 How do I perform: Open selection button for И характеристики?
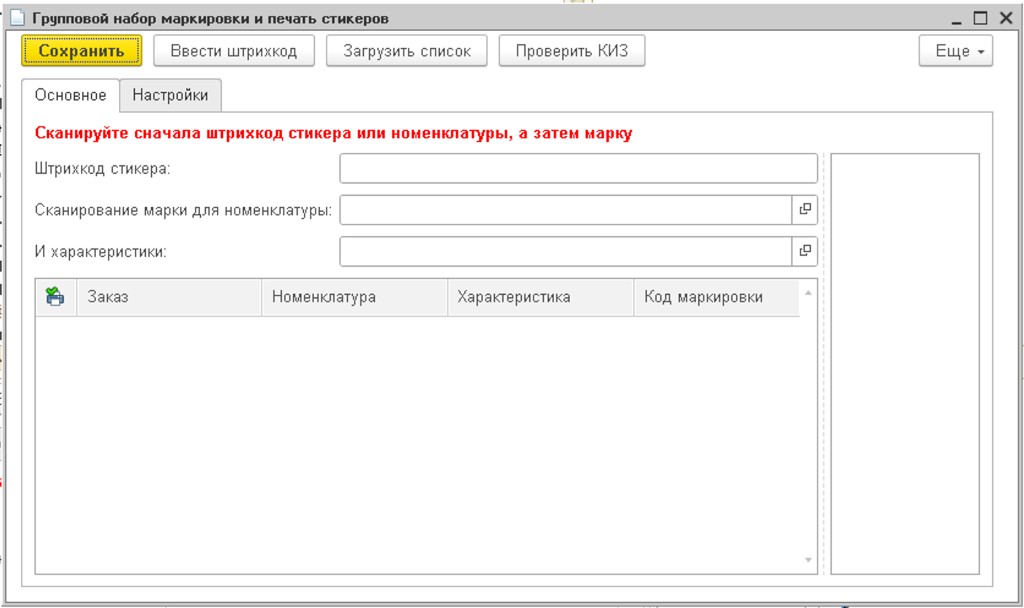805,251
